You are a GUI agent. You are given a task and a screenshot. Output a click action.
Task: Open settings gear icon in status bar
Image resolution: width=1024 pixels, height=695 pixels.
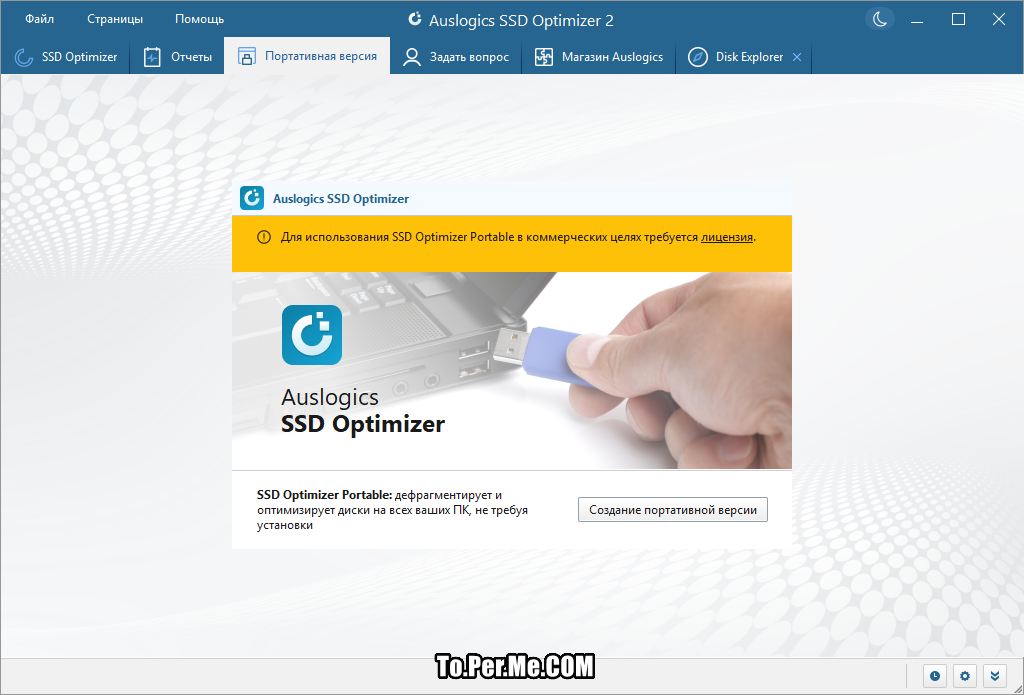pyautogui.click(x=965, y=675)
